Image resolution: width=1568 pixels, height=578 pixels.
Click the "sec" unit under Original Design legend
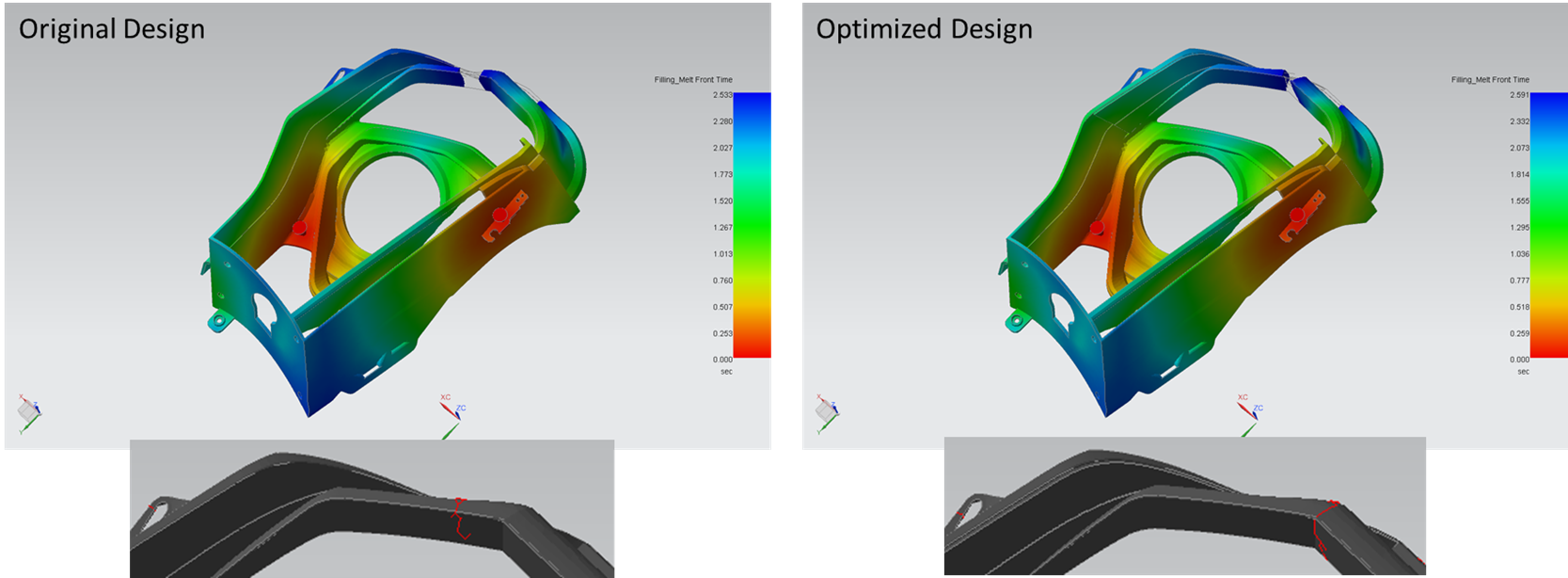pos(726,372)
